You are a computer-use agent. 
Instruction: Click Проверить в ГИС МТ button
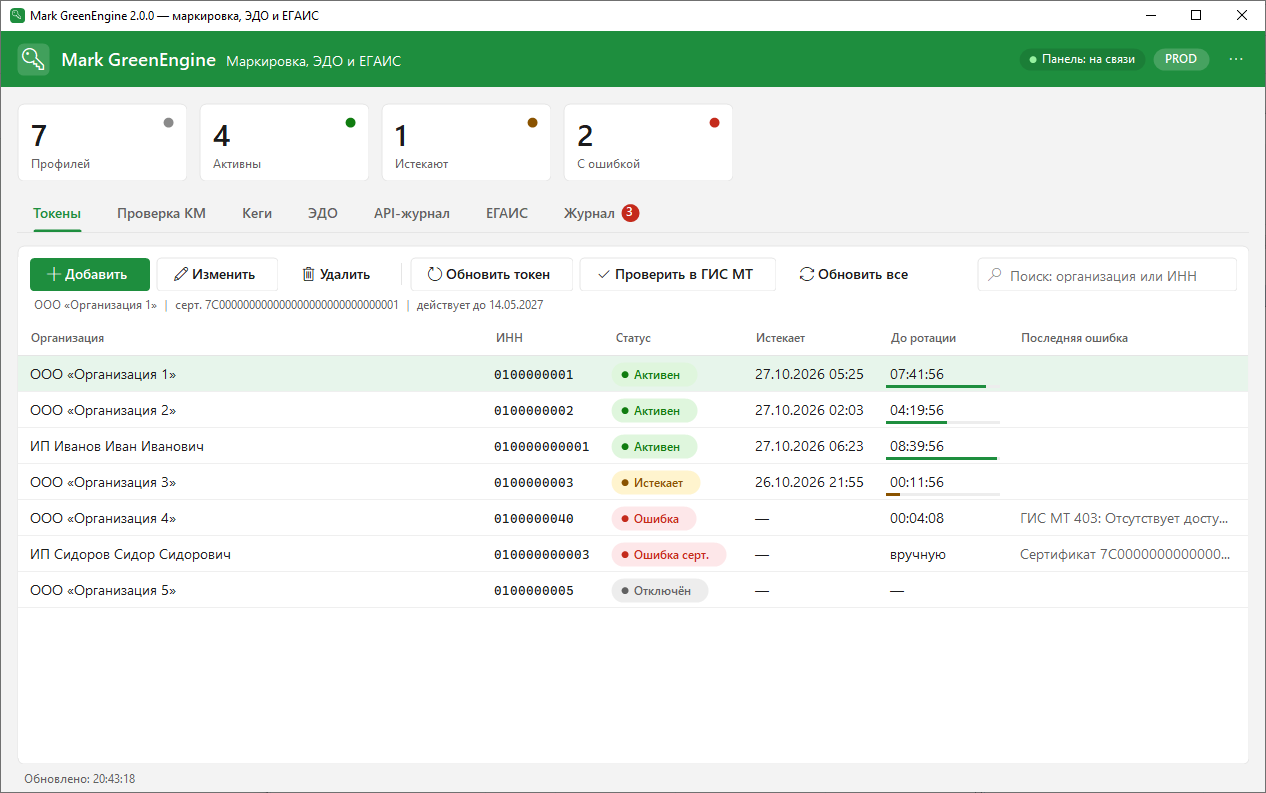[678, 274]
